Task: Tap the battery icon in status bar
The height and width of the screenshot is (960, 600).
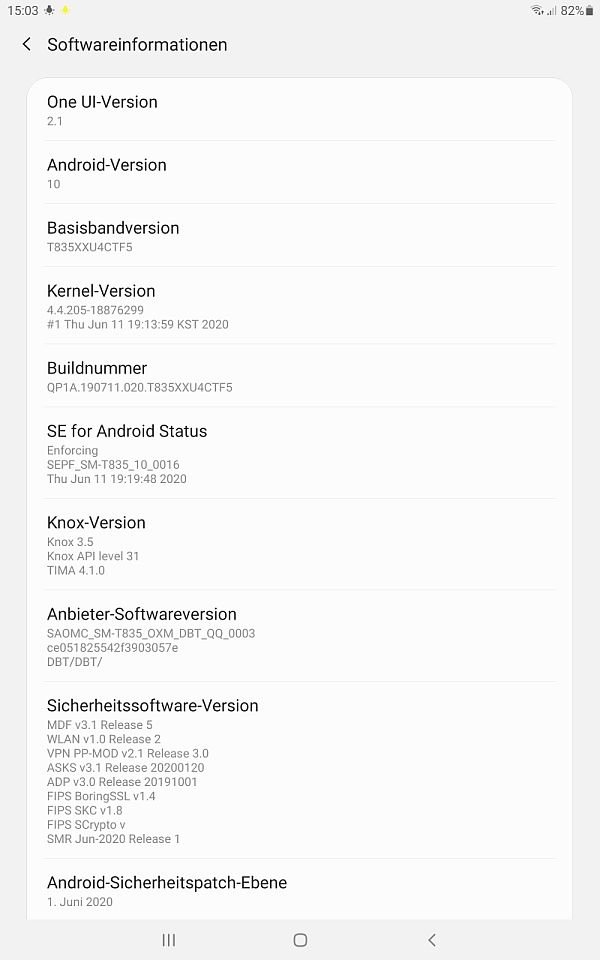Action: [x=590, y=10]
